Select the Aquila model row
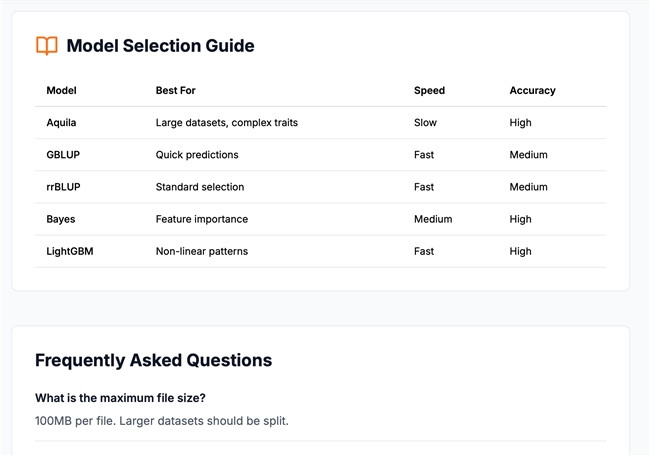Viewport: 650px width, 456px height. pos(320,123)
